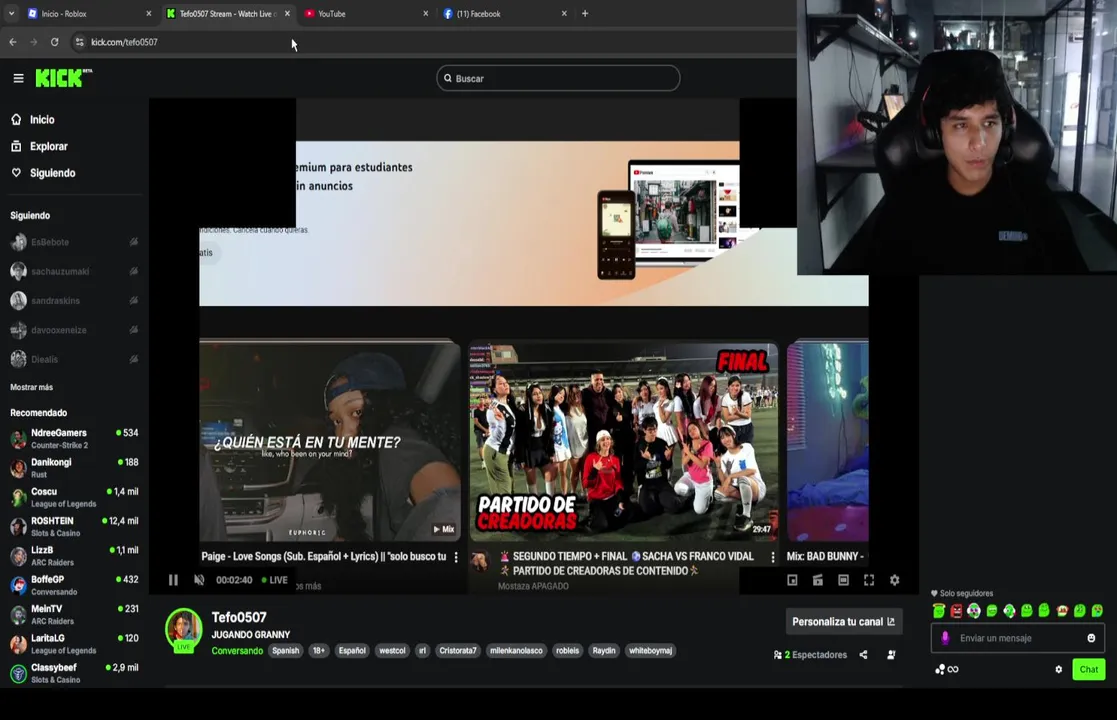
Task: Share the Tefo0507 channel
Action: [863, 654]
